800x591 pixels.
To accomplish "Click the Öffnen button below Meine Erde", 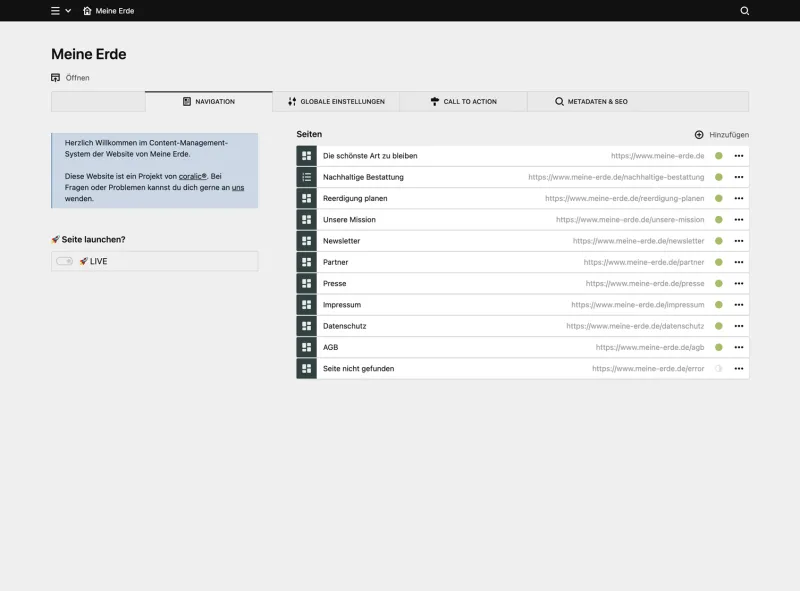I will pos(70,77).
